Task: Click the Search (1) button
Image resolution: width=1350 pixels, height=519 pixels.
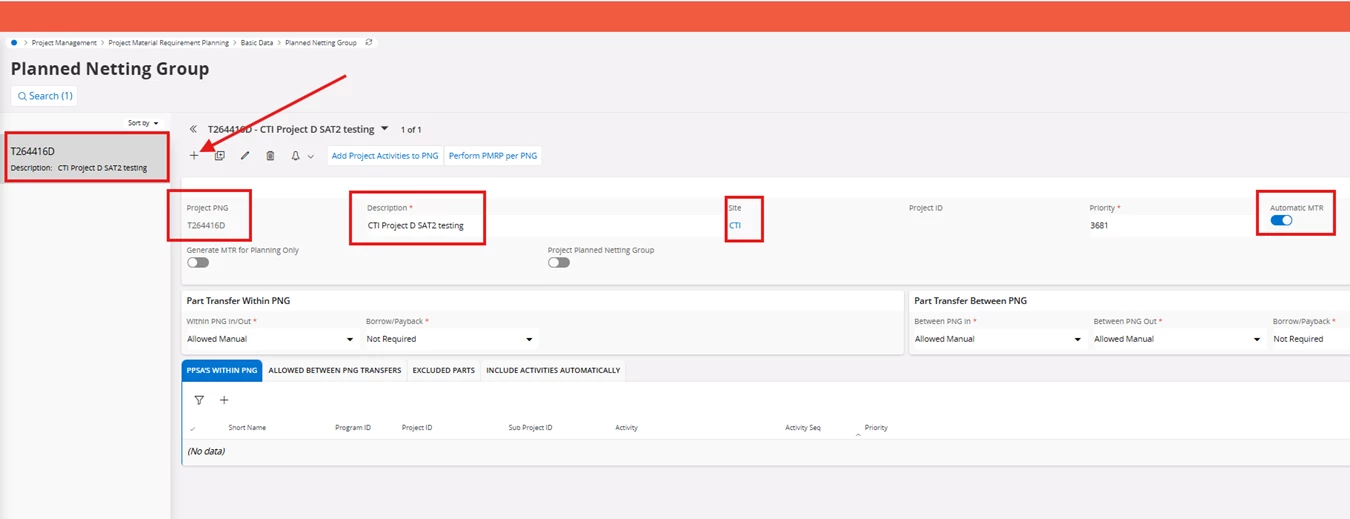Action: click(44, 96)
